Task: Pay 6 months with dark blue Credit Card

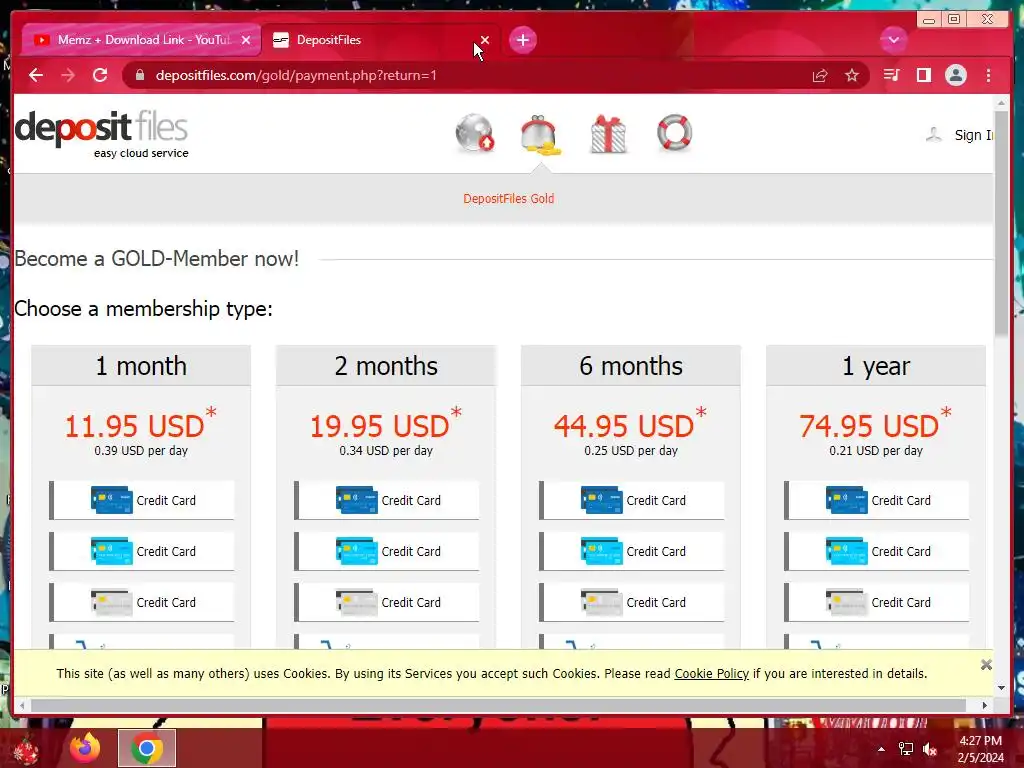Action: 632,500
